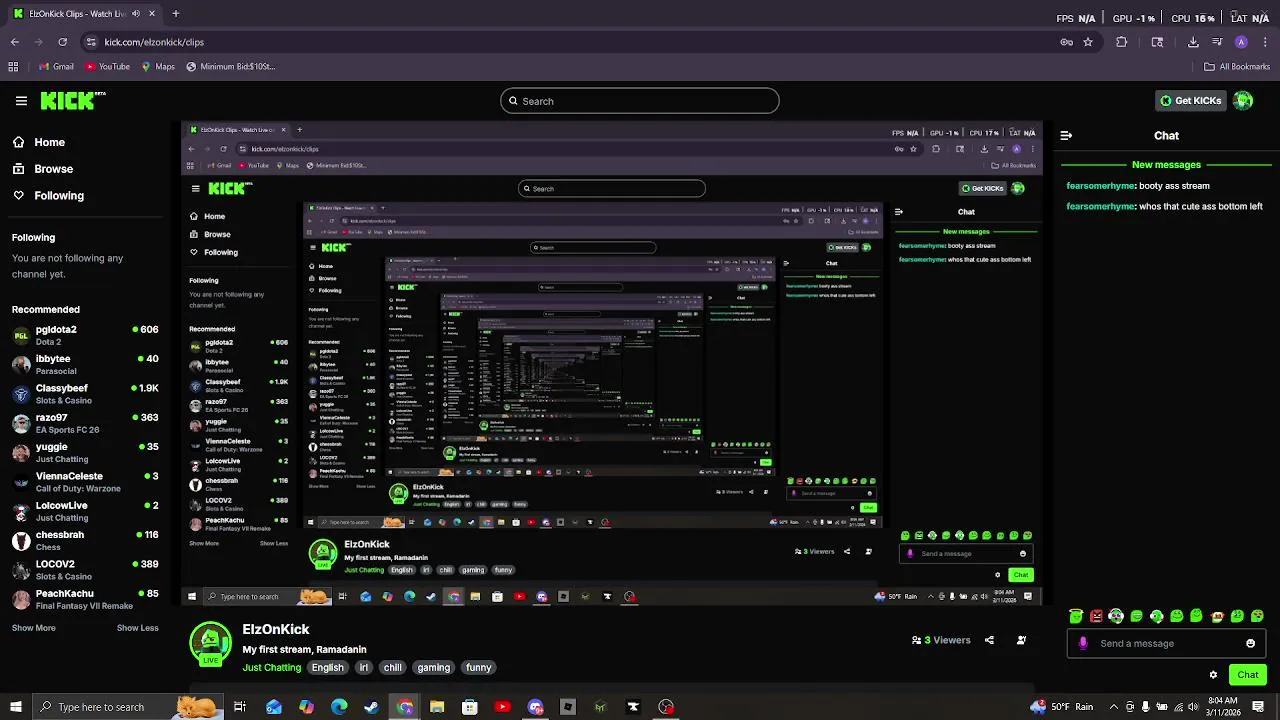Image resolution: width=1280 pixels, height=720 pixels.
Task: Open All Bookmarks folder
Action: [x=1237, y=67]
